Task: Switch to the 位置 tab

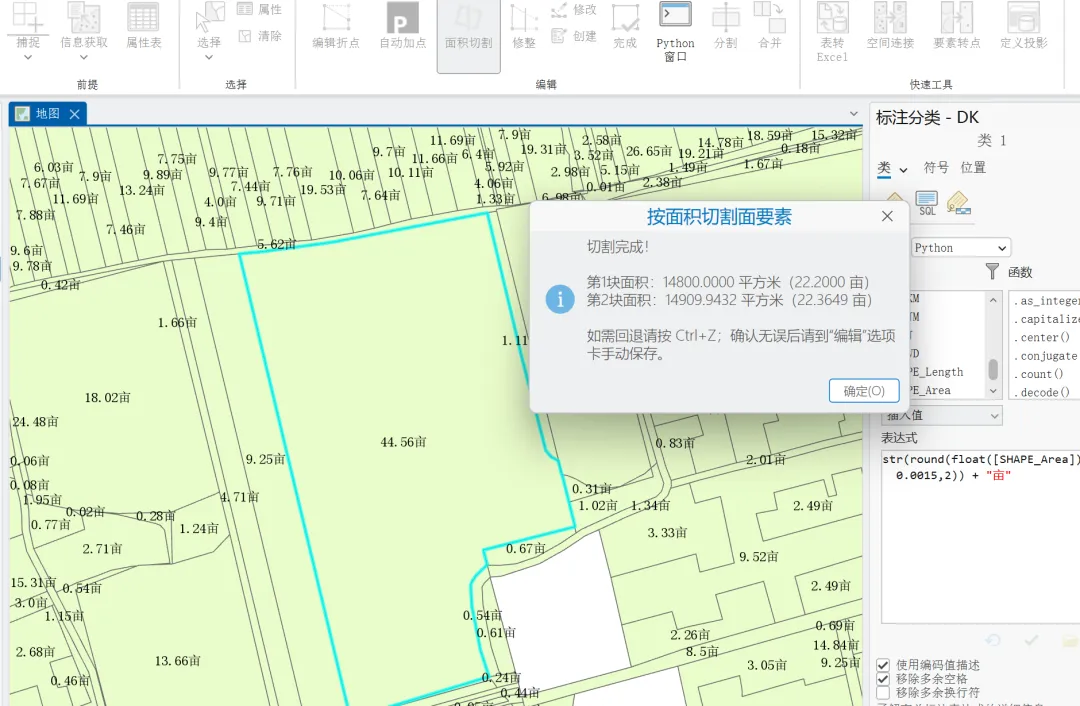Action: tap(973, 167)
